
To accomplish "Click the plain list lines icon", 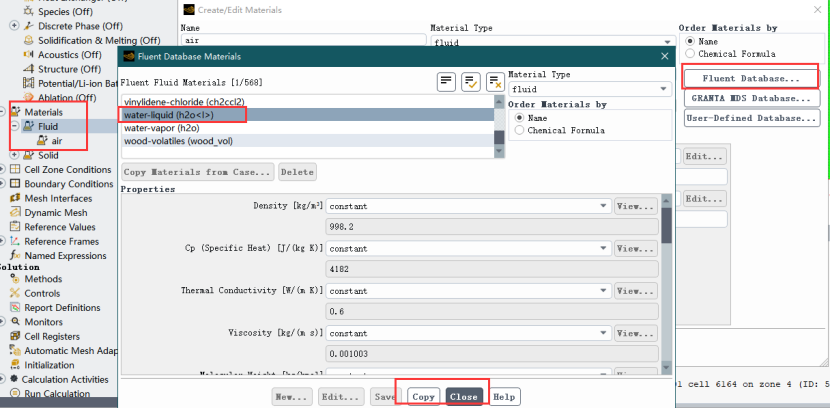I will pos(446,81).
